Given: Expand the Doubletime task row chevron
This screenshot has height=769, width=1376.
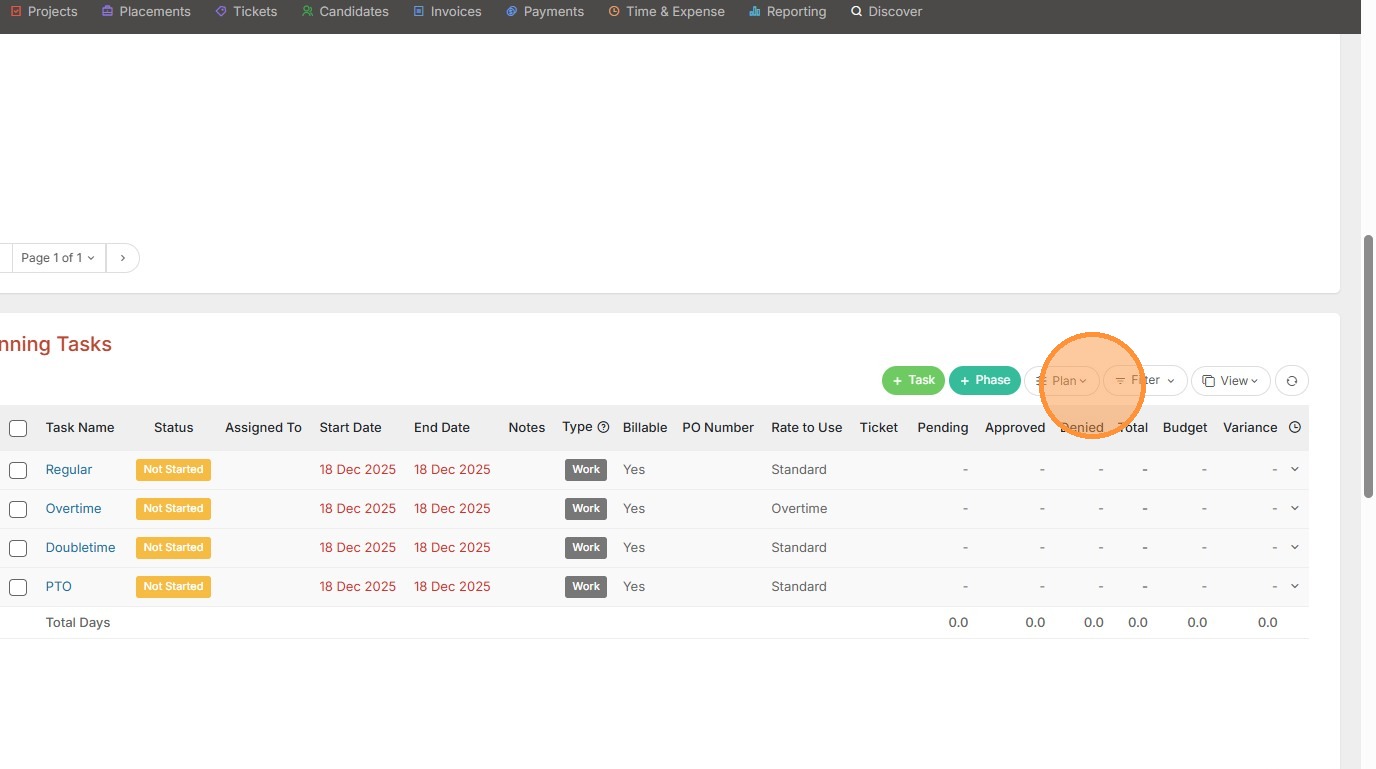Looking at the screenshot, I should point(1295,547).
